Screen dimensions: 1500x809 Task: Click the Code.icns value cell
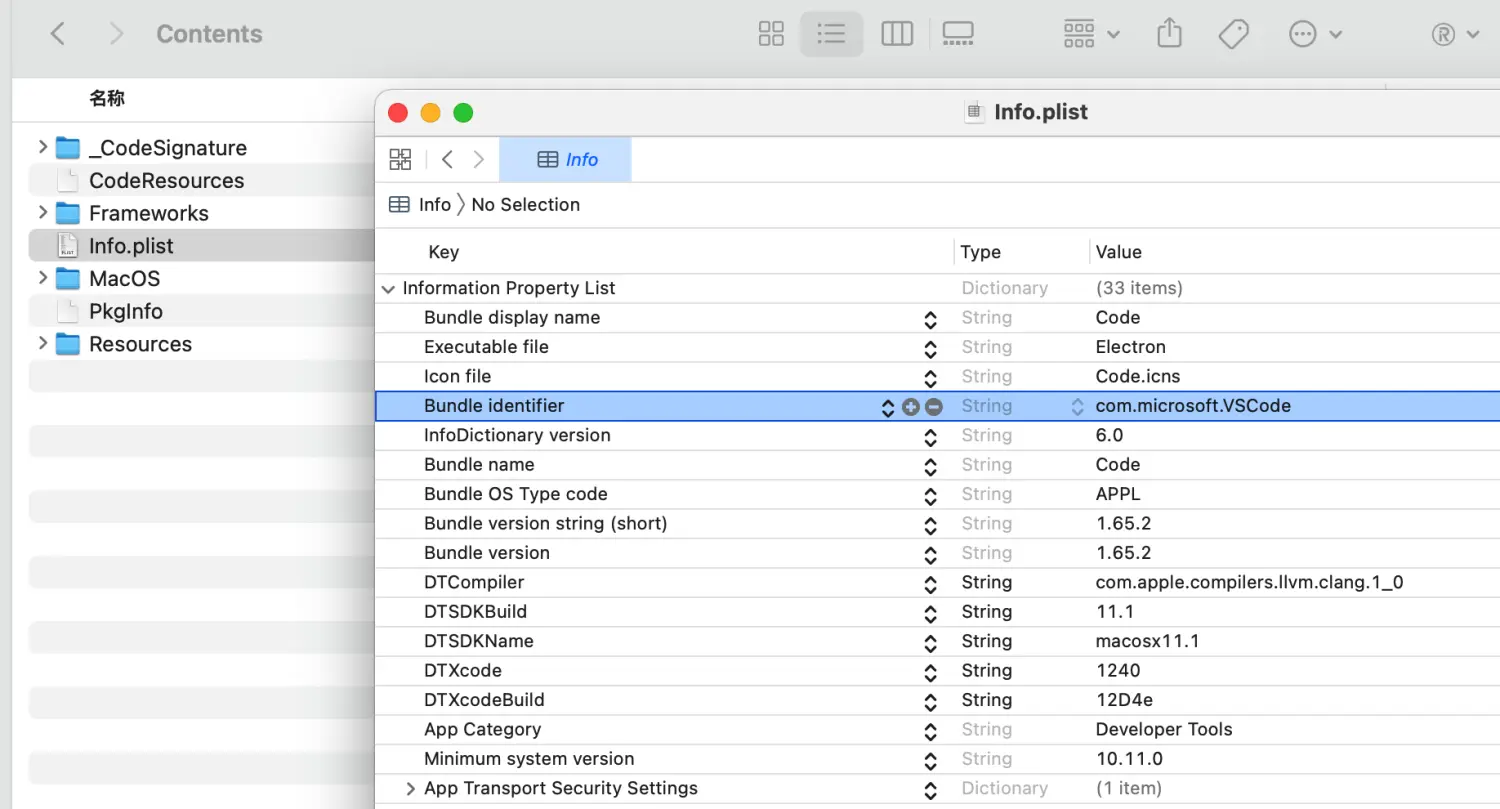[x=1138, y=376]
